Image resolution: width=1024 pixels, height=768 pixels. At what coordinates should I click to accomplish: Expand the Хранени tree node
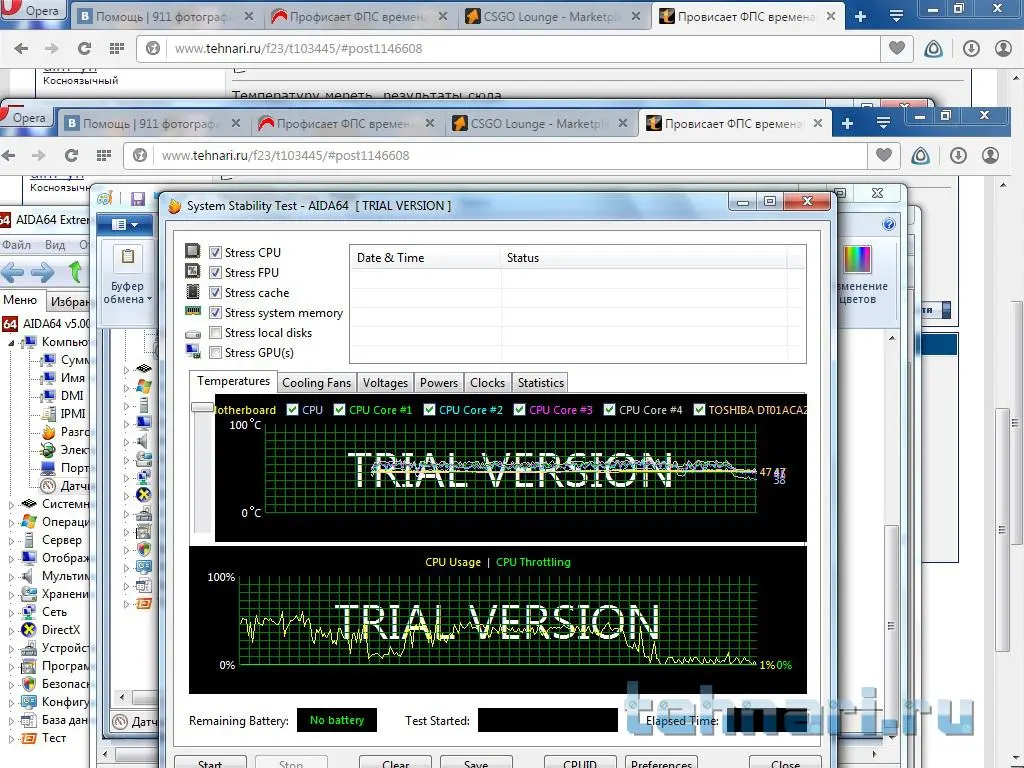11,595
